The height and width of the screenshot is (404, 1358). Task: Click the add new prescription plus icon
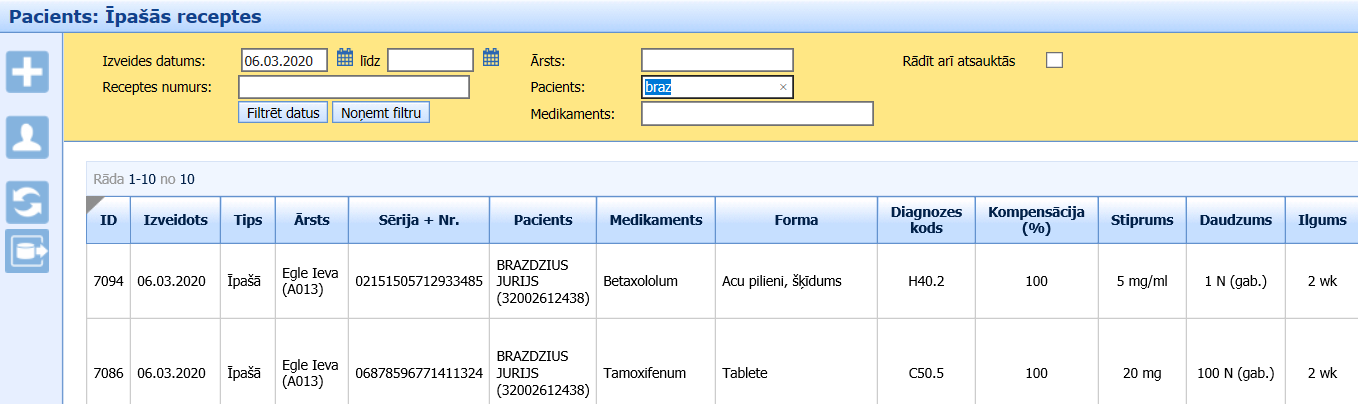point(27,73)
